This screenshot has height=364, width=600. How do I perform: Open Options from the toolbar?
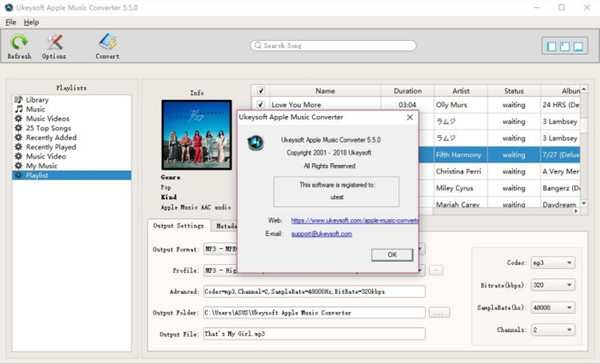click(54, 46)
